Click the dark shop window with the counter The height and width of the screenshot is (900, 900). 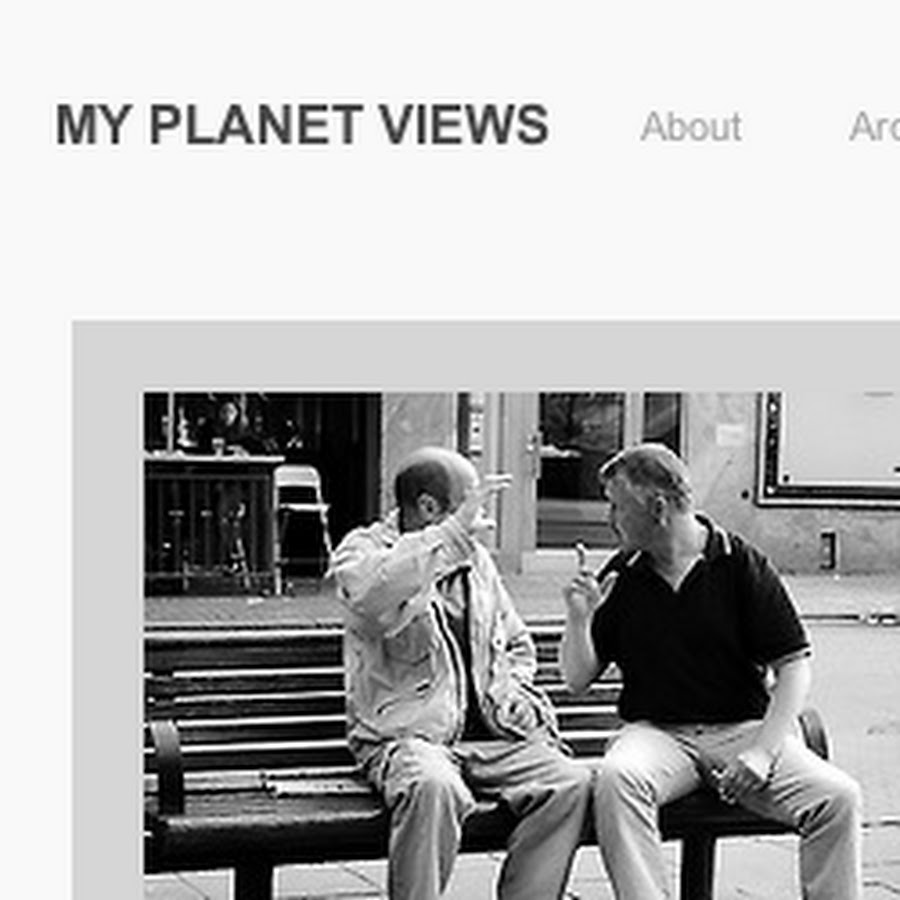(x=261, y=494)
